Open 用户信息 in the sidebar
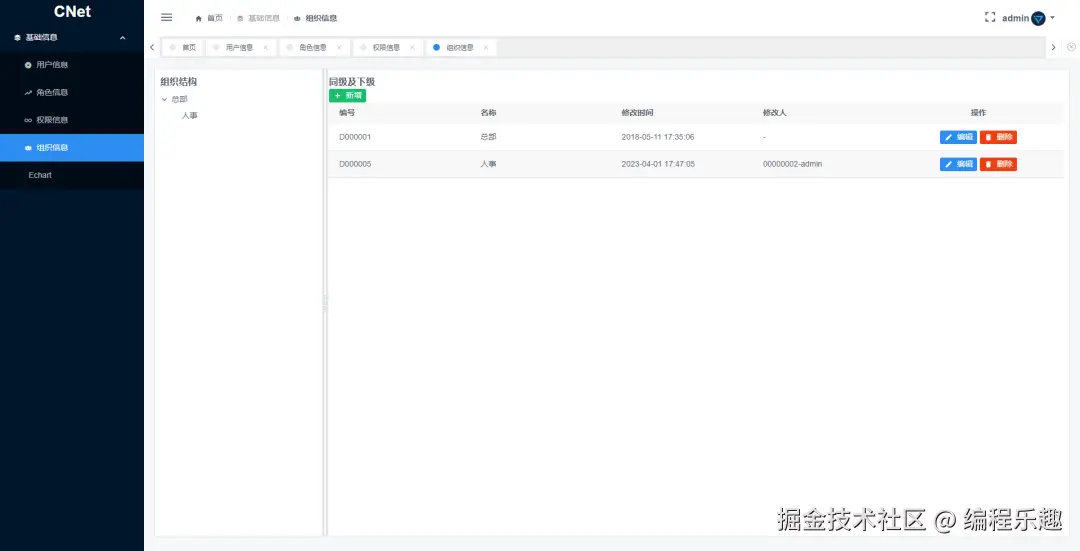The width and height of the screenshot is (1080, 551). [72, 65]
